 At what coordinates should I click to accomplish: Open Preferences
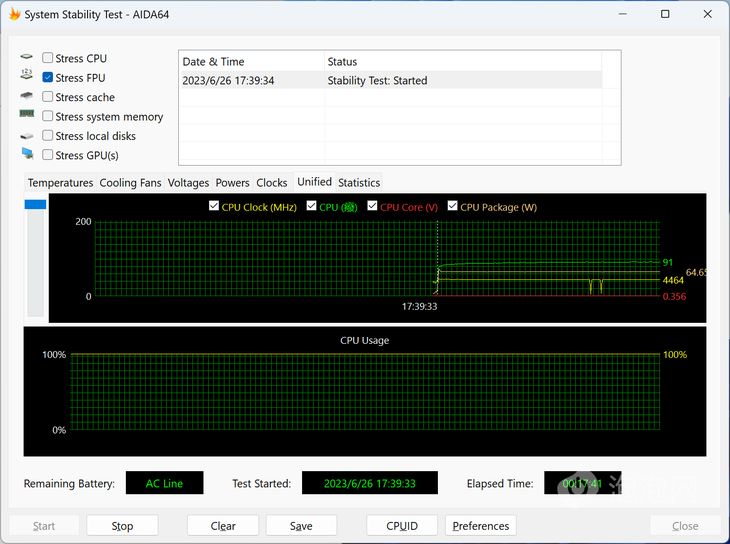click(x=480, y=526)
